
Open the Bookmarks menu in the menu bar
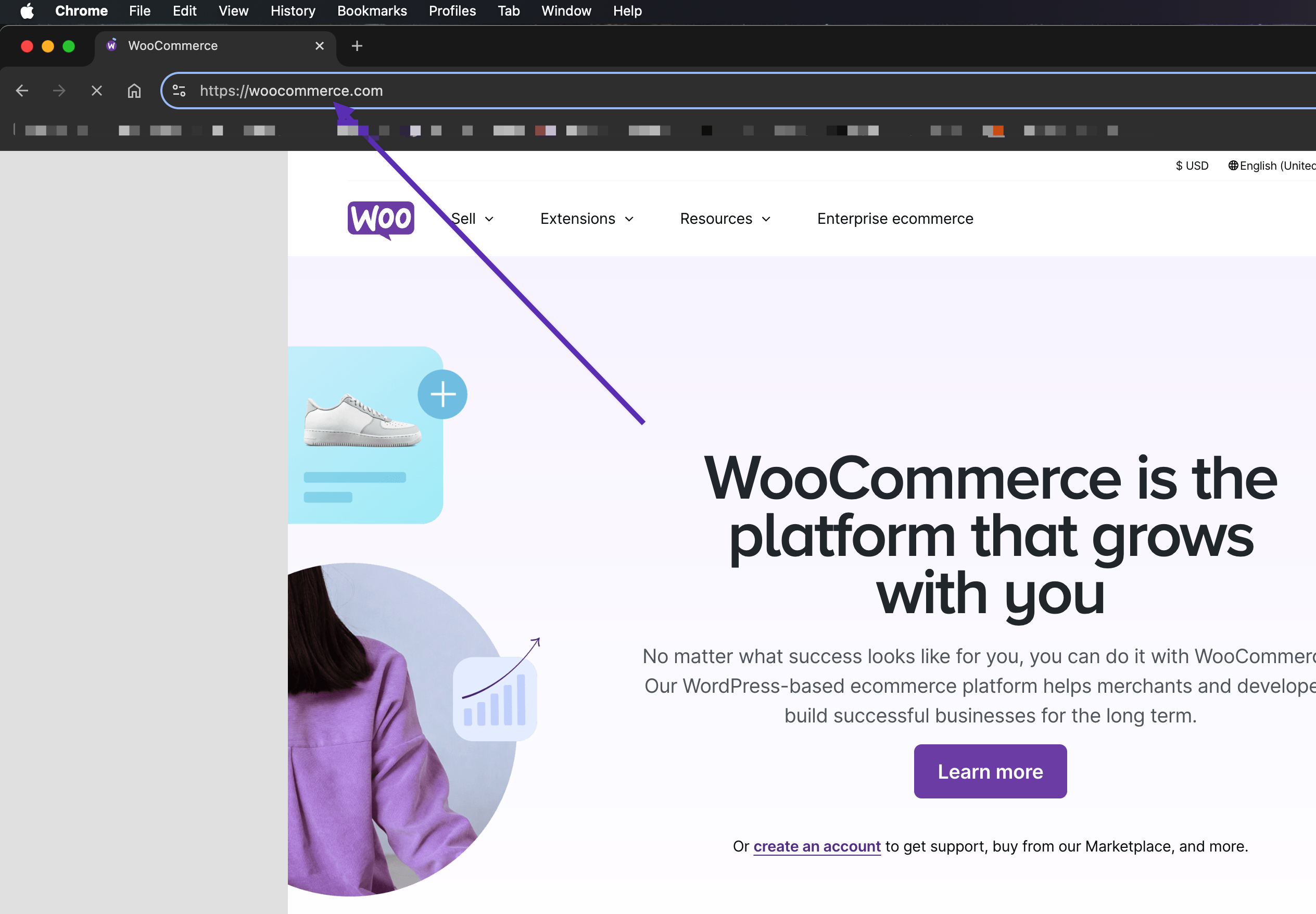point(372,11)
